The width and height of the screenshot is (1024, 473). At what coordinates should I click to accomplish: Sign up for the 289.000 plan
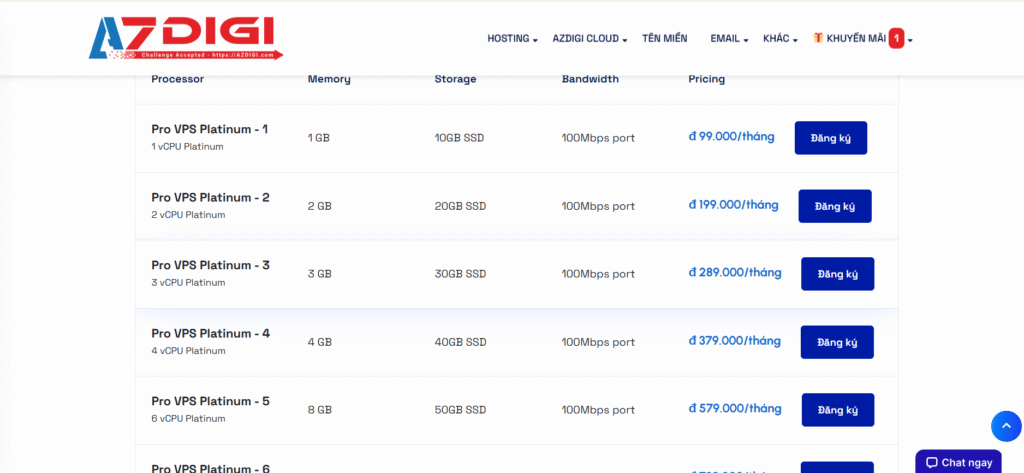click(x=837, y=274)
